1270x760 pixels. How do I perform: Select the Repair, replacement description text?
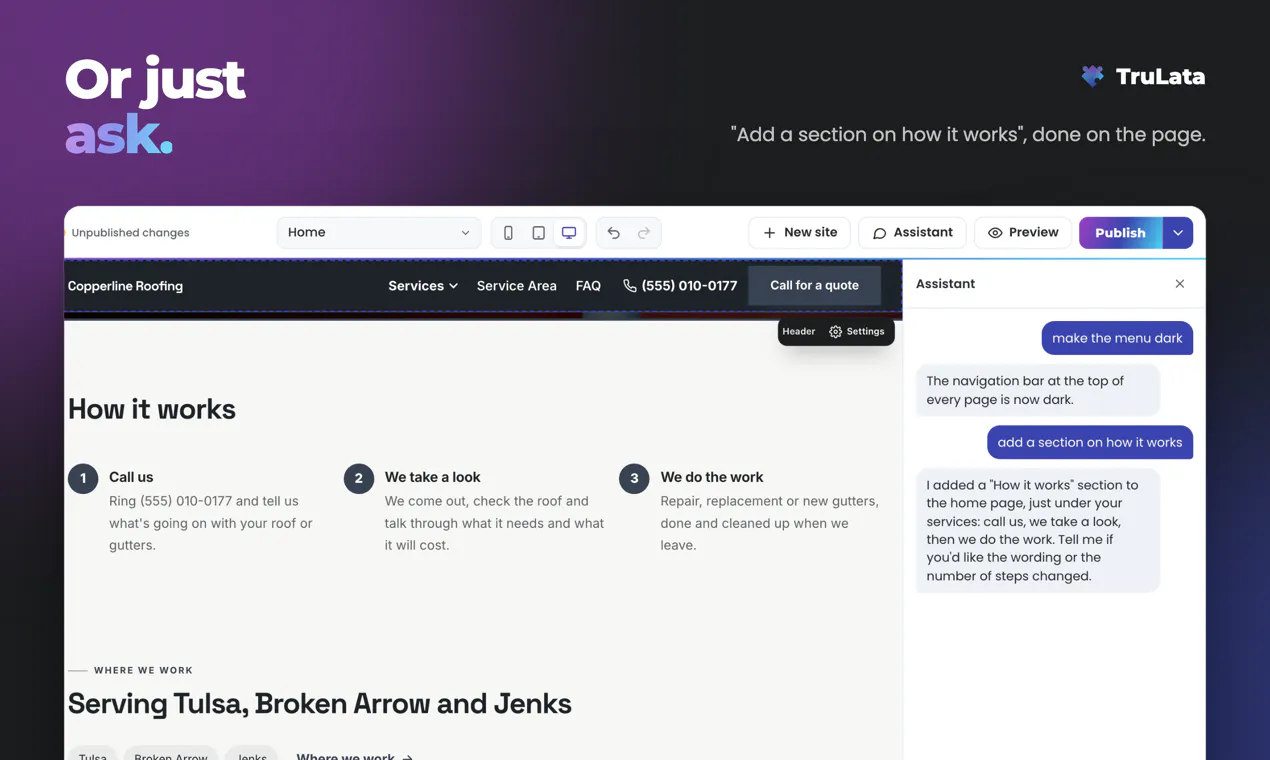[769, 523]
